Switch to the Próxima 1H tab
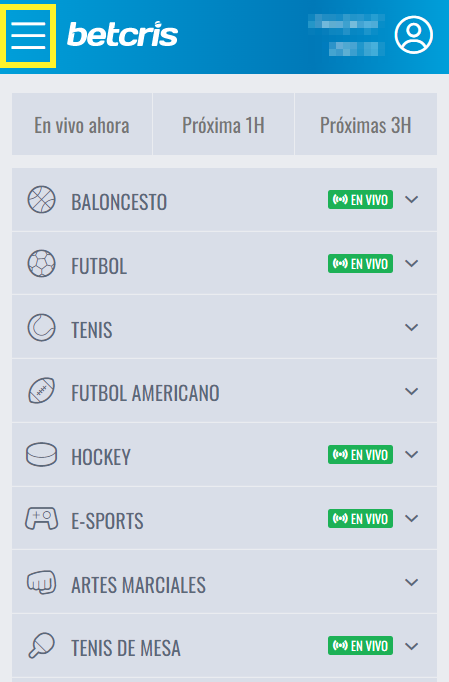449x682 pixels. click(224, 124)
